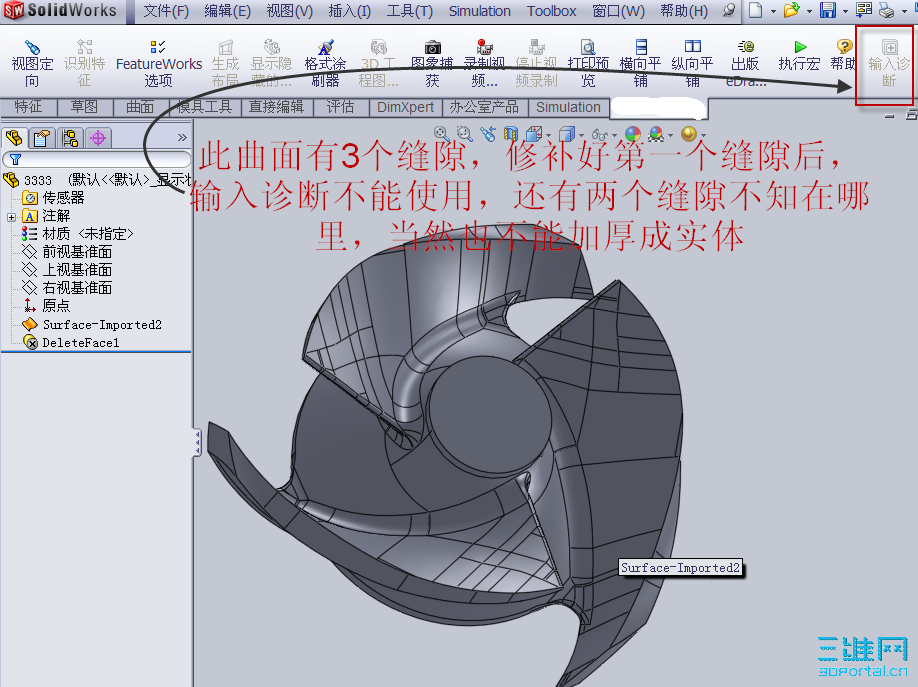Click the Zoom to Fit magnifier icon
Viewport: 918px width, 687px height.
coord(441,134)
